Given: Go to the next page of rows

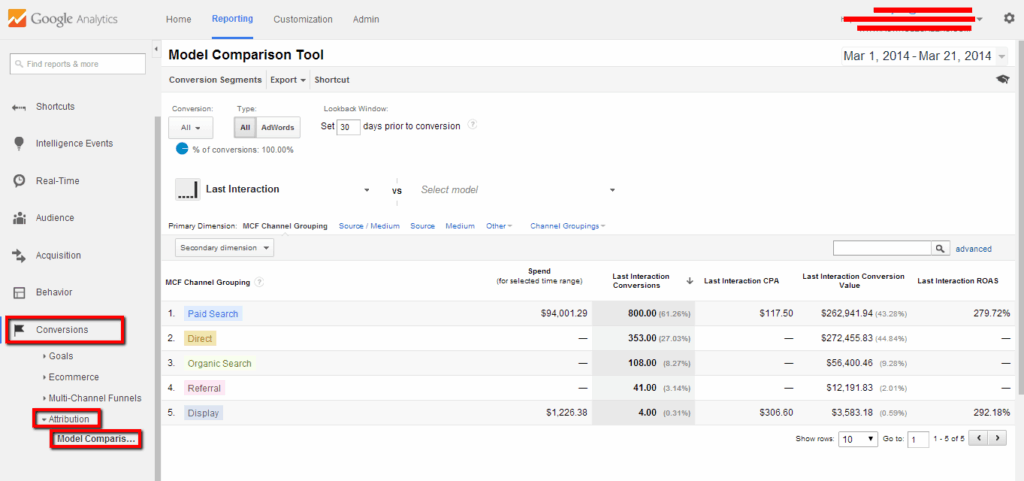Looking at the screenshot, I should [997, 439].
